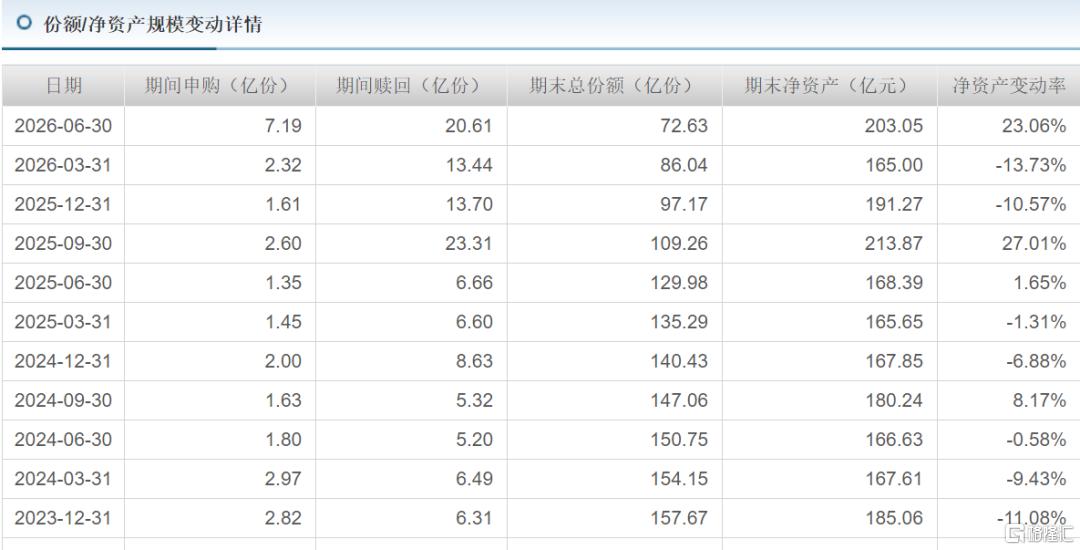
Task: Click the 72.63 total shares cell
Action: (x=614, y=126)
